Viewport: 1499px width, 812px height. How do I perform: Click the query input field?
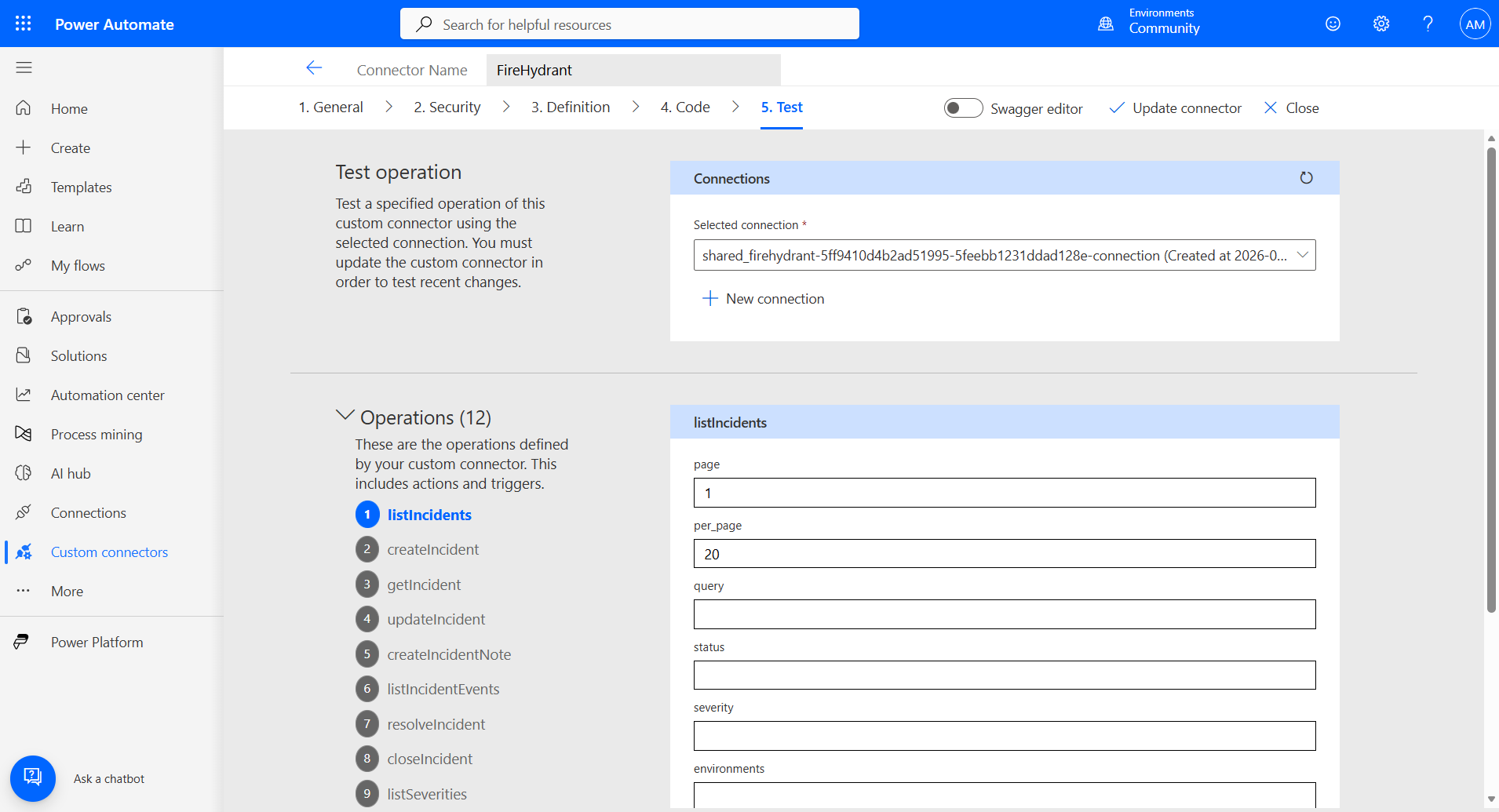pos(1005,614)
